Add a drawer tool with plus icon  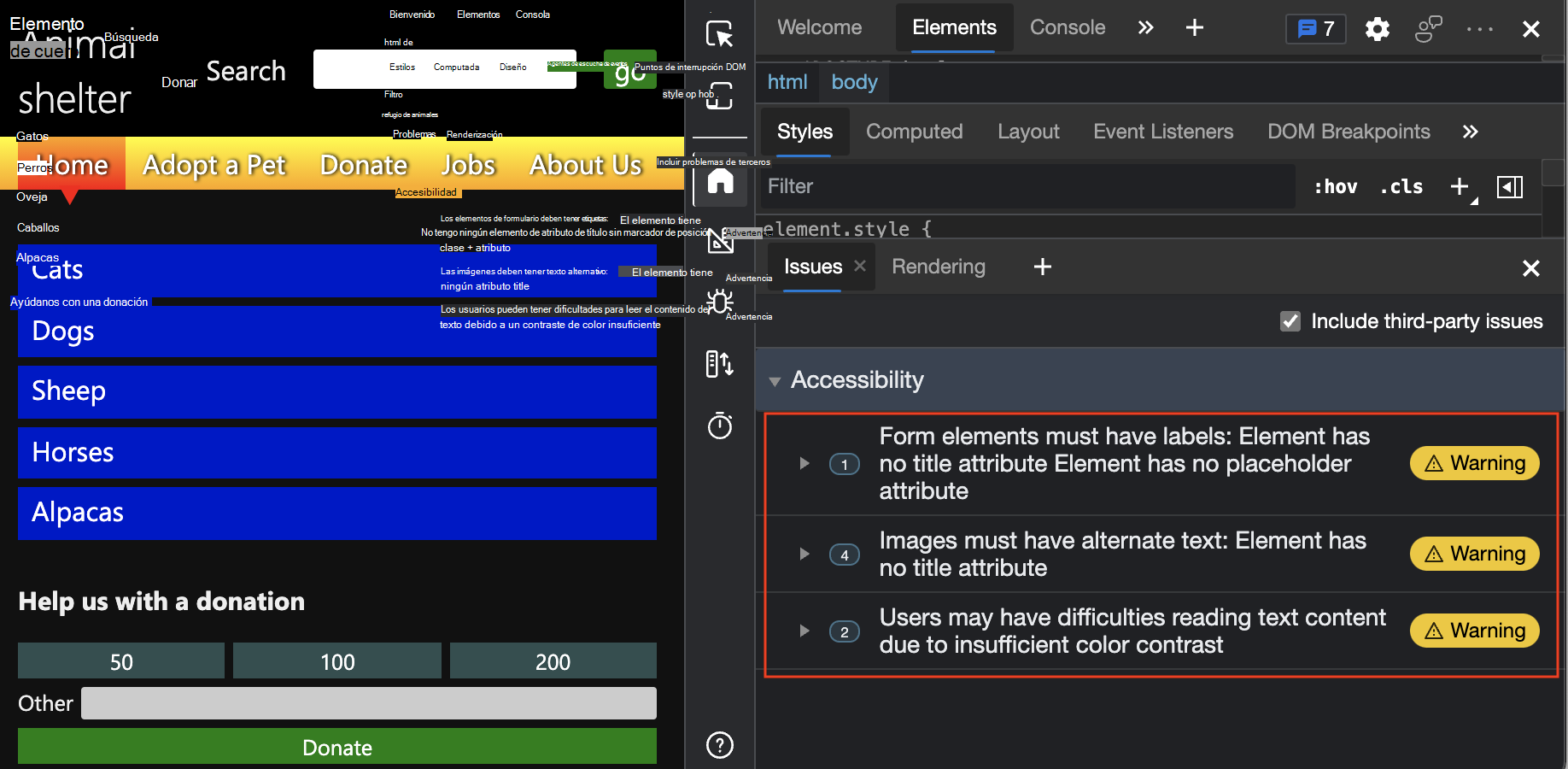[x=1042, y=267]
